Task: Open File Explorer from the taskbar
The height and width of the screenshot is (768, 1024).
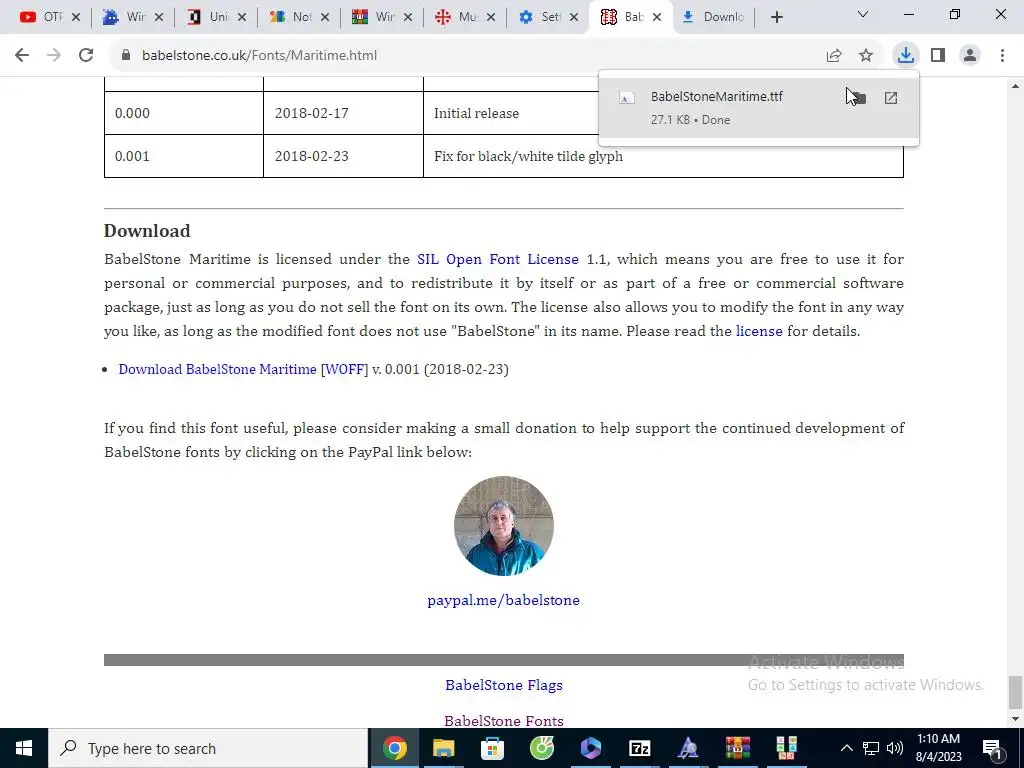Action: point(444,748)
